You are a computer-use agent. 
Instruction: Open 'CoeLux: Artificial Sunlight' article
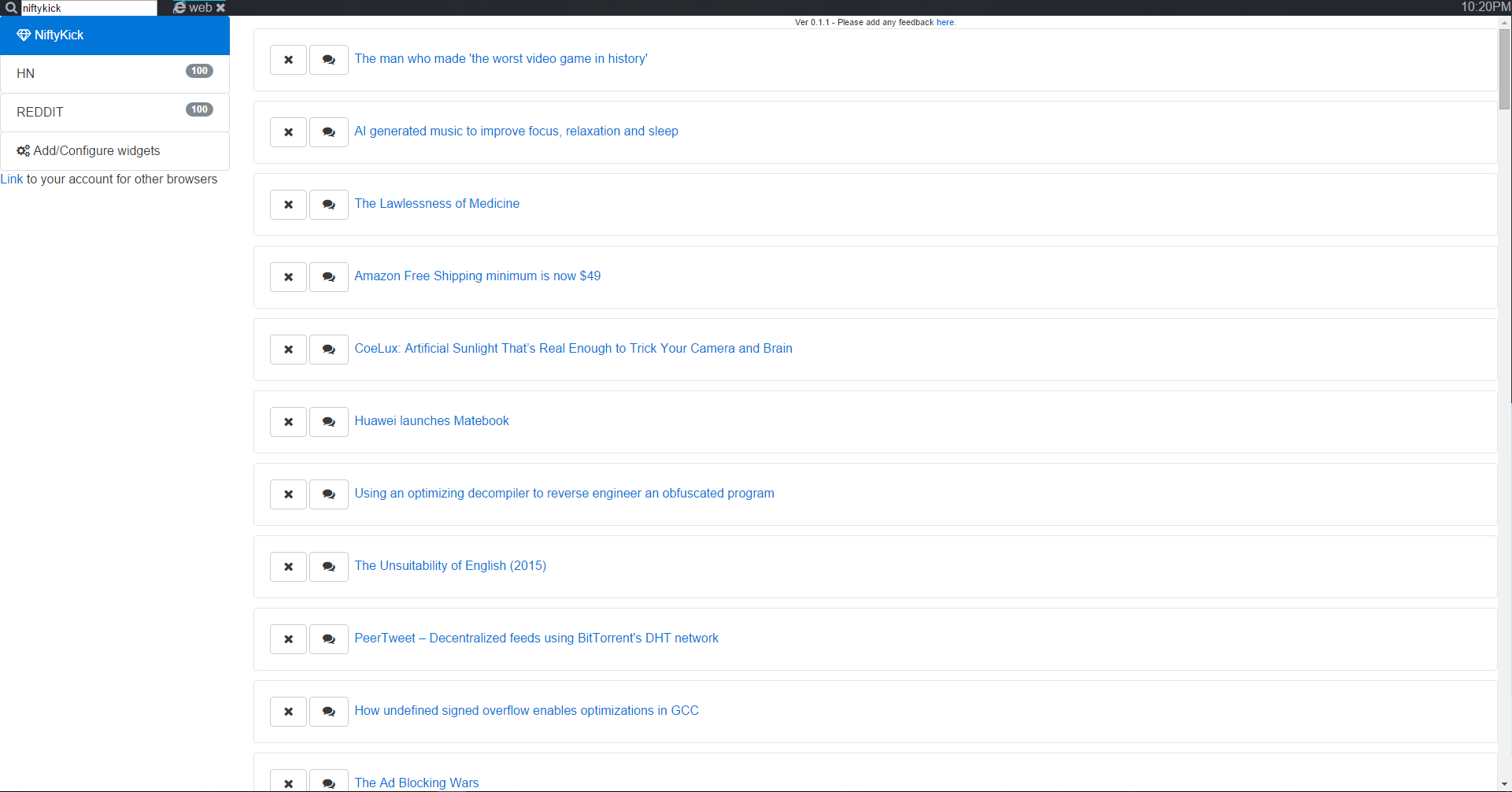(x=573, y=349)
